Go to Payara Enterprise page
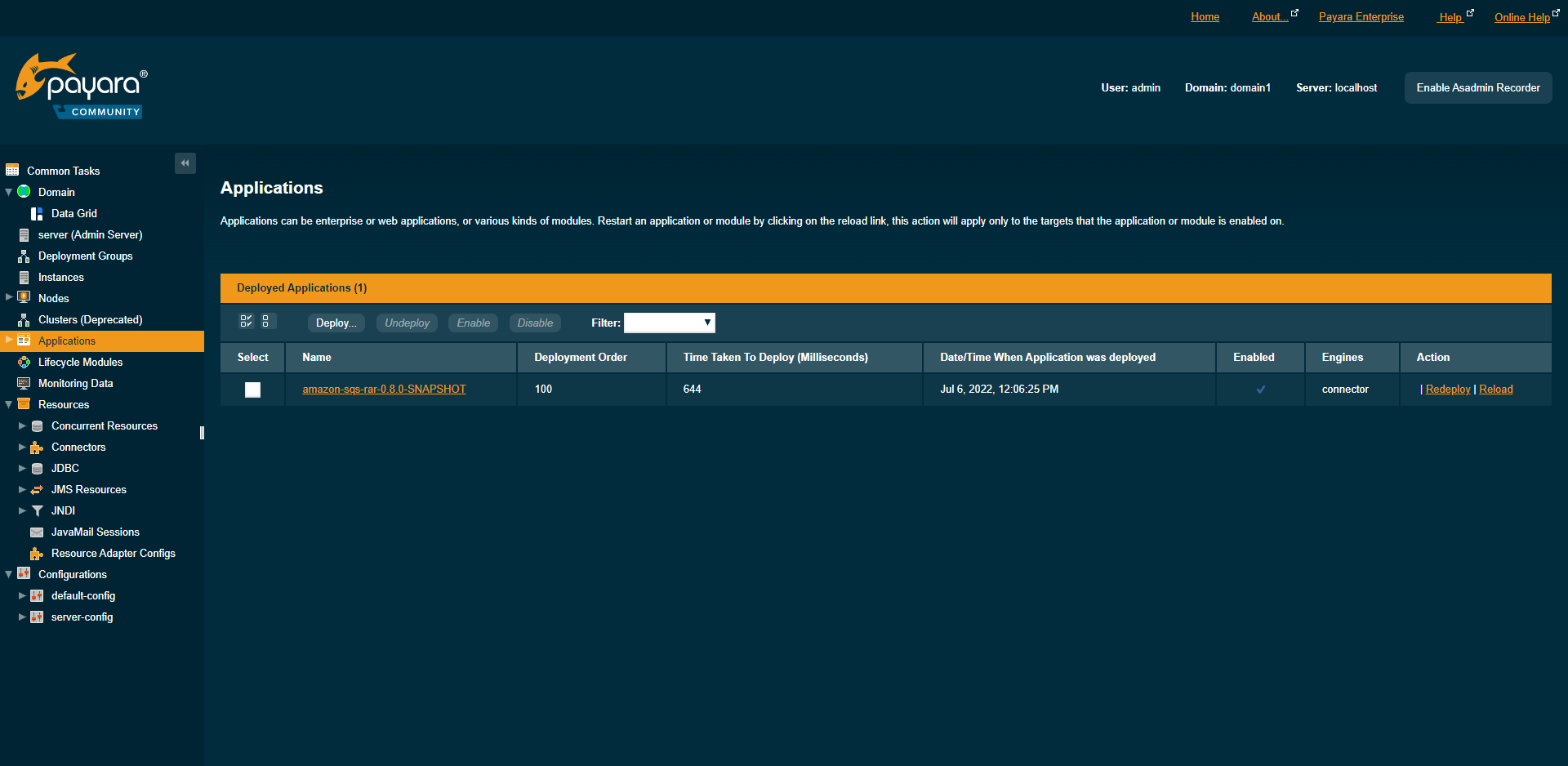 (x=1361, y=16)
